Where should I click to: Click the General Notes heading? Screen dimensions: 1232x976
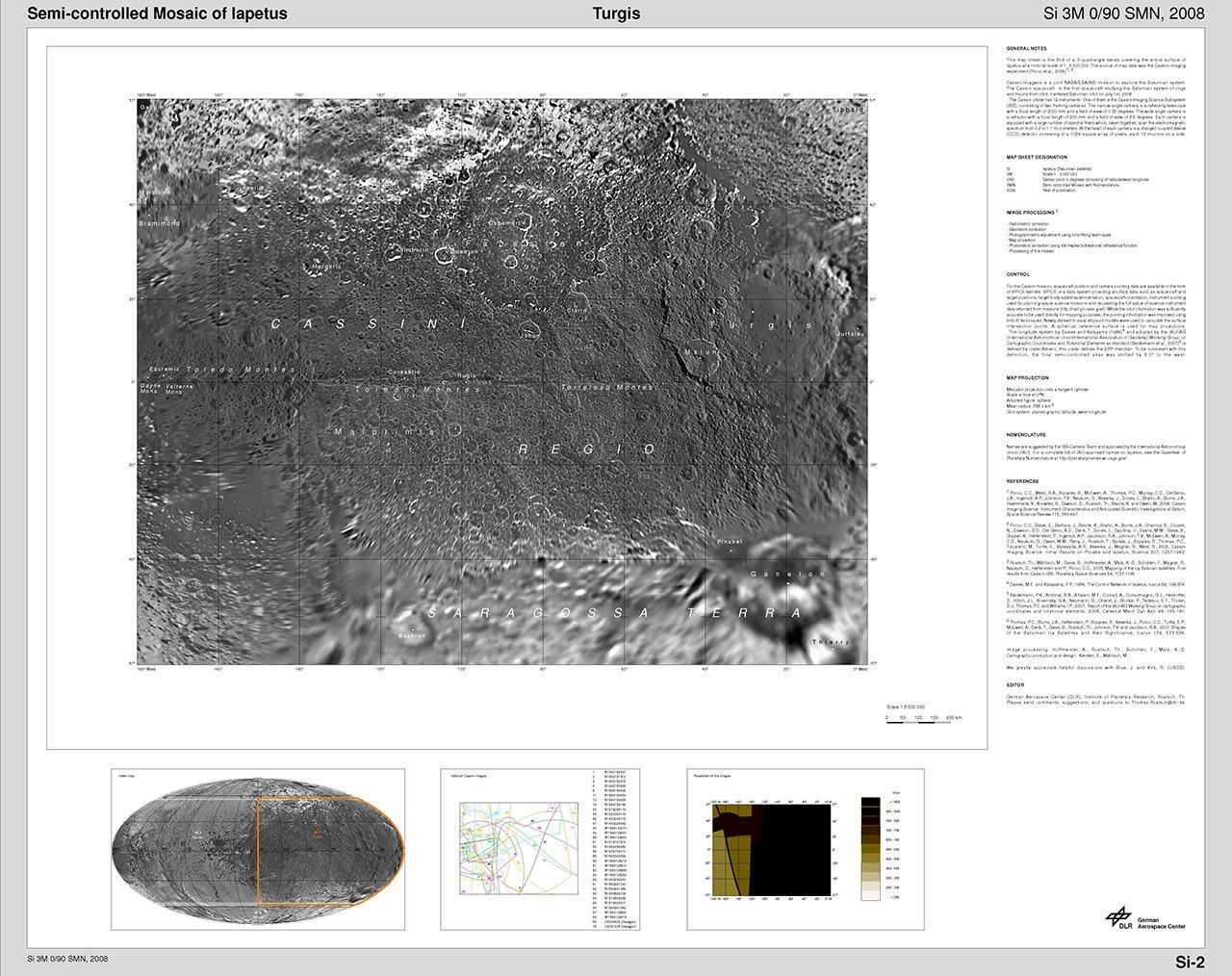point(1027,48)
